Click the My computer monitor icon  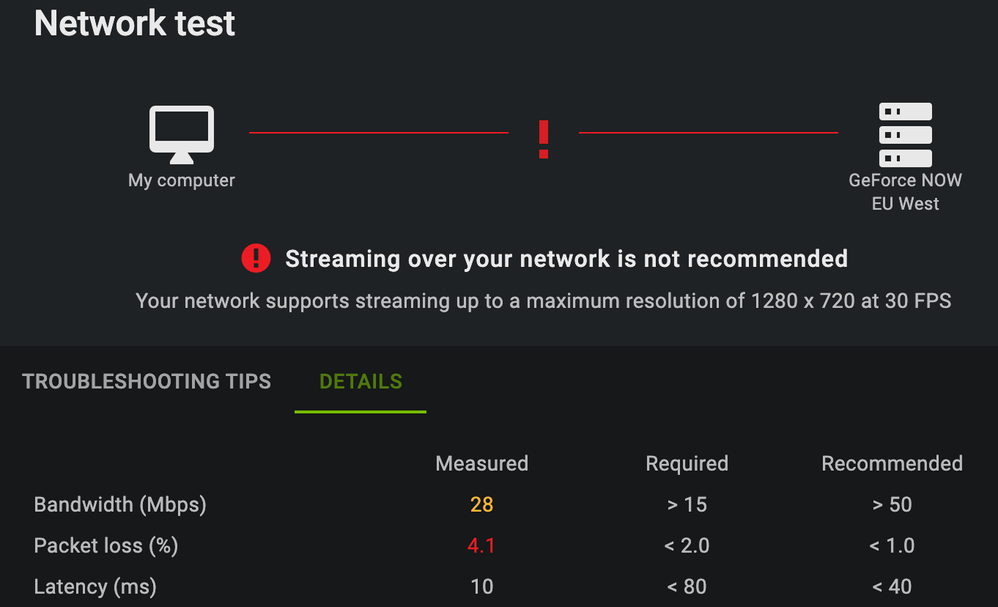(181, 133)
